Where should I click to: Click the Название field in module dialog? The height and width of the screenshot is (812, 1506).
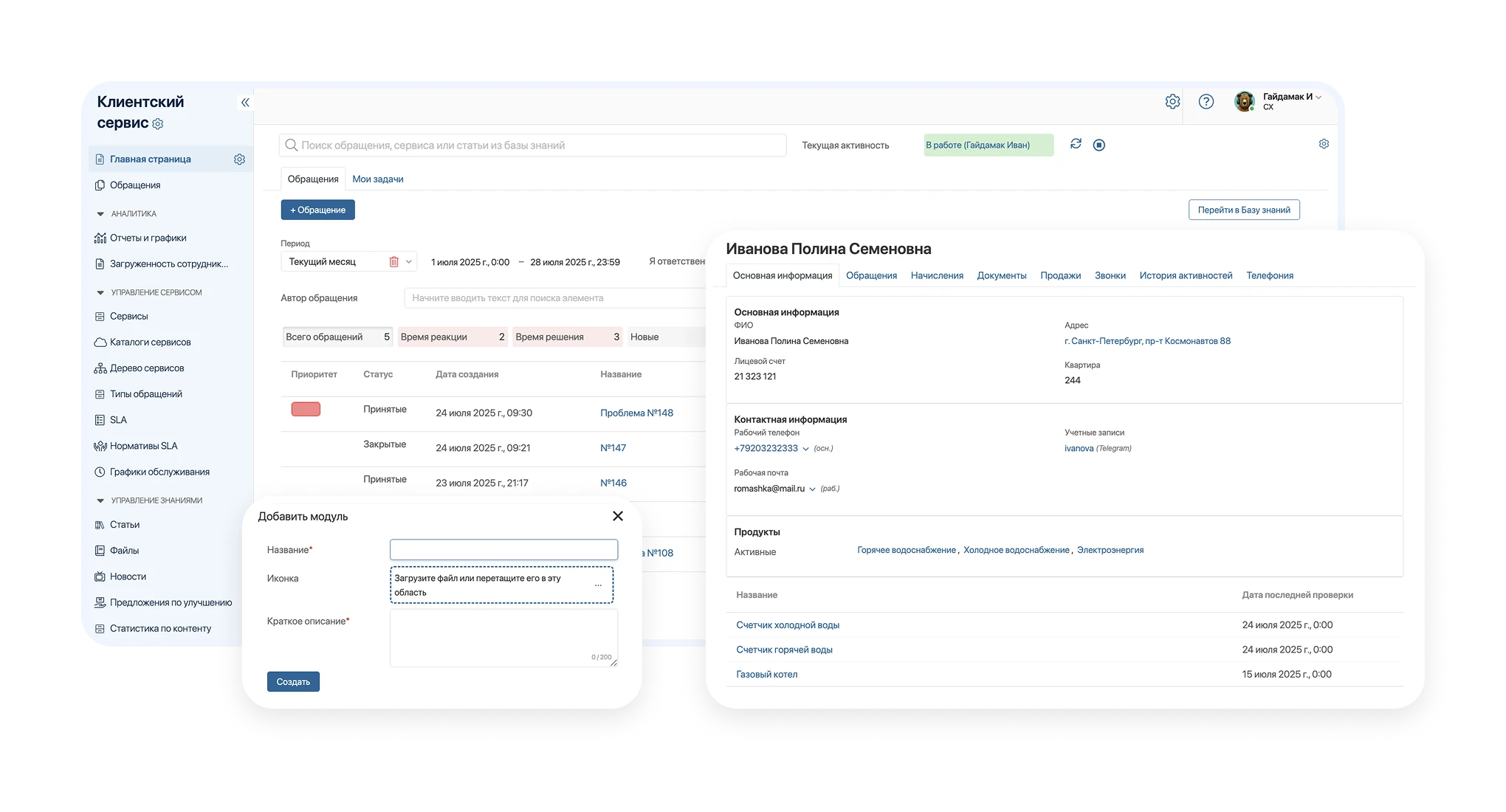coord(503,550)
